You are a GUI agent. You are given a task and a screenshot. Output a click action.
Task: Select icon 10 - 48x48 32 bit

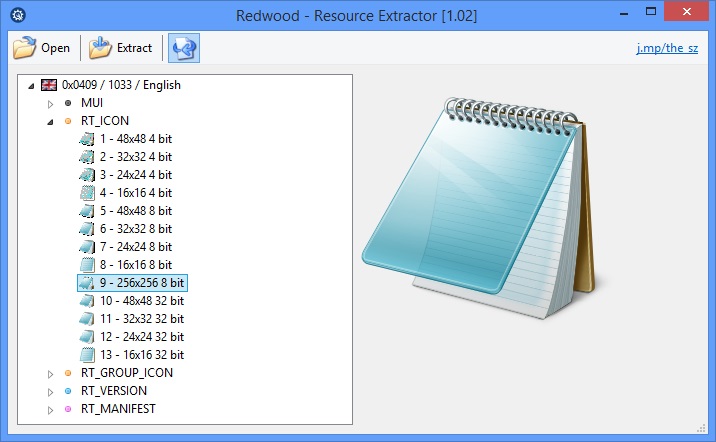point(141,301)
